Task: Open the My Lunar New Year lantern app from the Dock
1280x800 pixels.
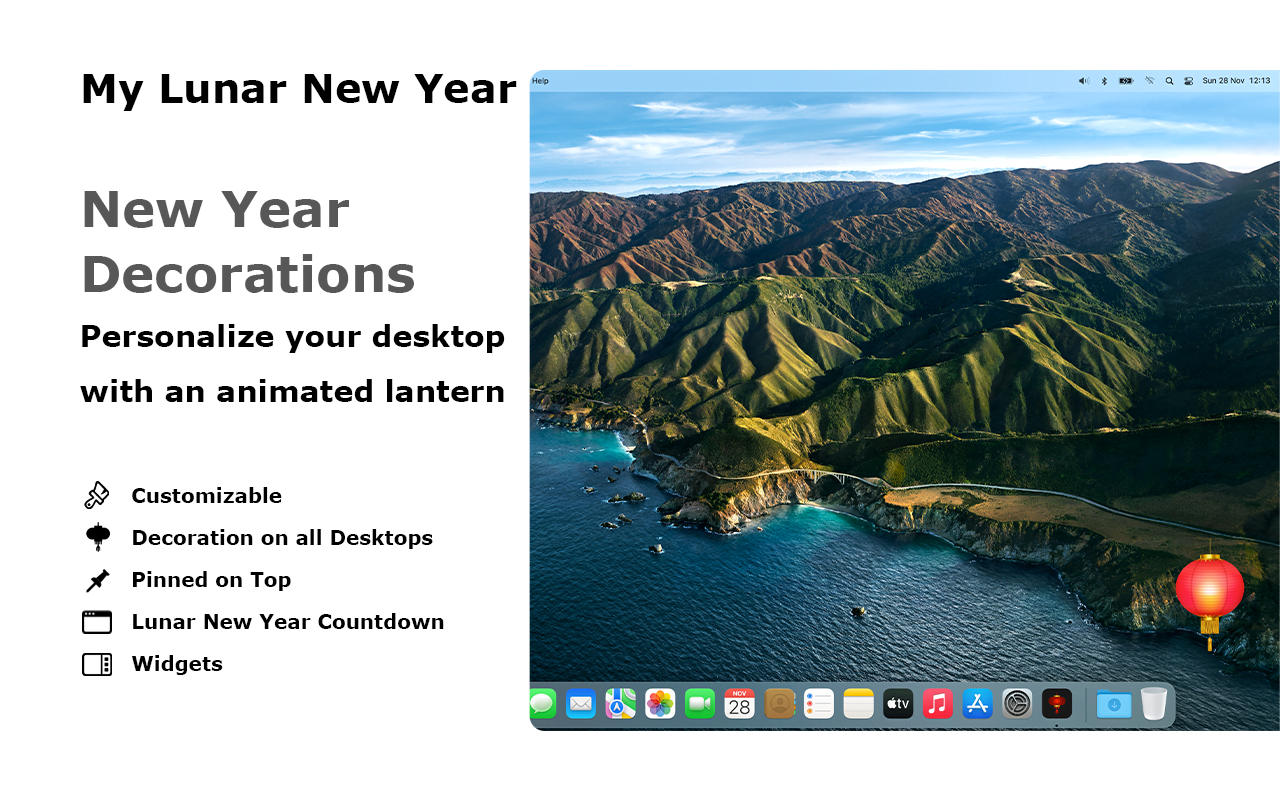Action: (x=1057, y=703)
